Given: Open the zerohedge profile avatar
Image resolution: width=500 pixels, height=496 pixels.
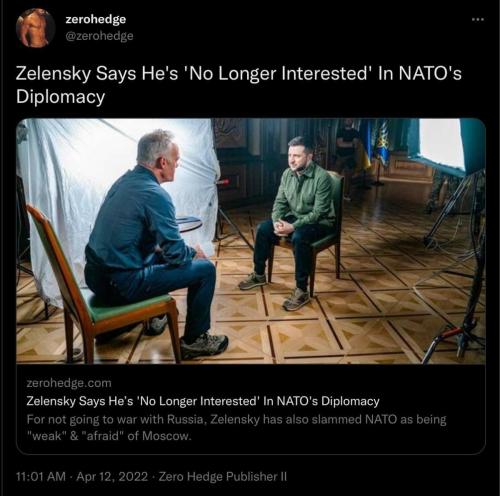Looking at the screenshot, I should (x=35, y=28).
